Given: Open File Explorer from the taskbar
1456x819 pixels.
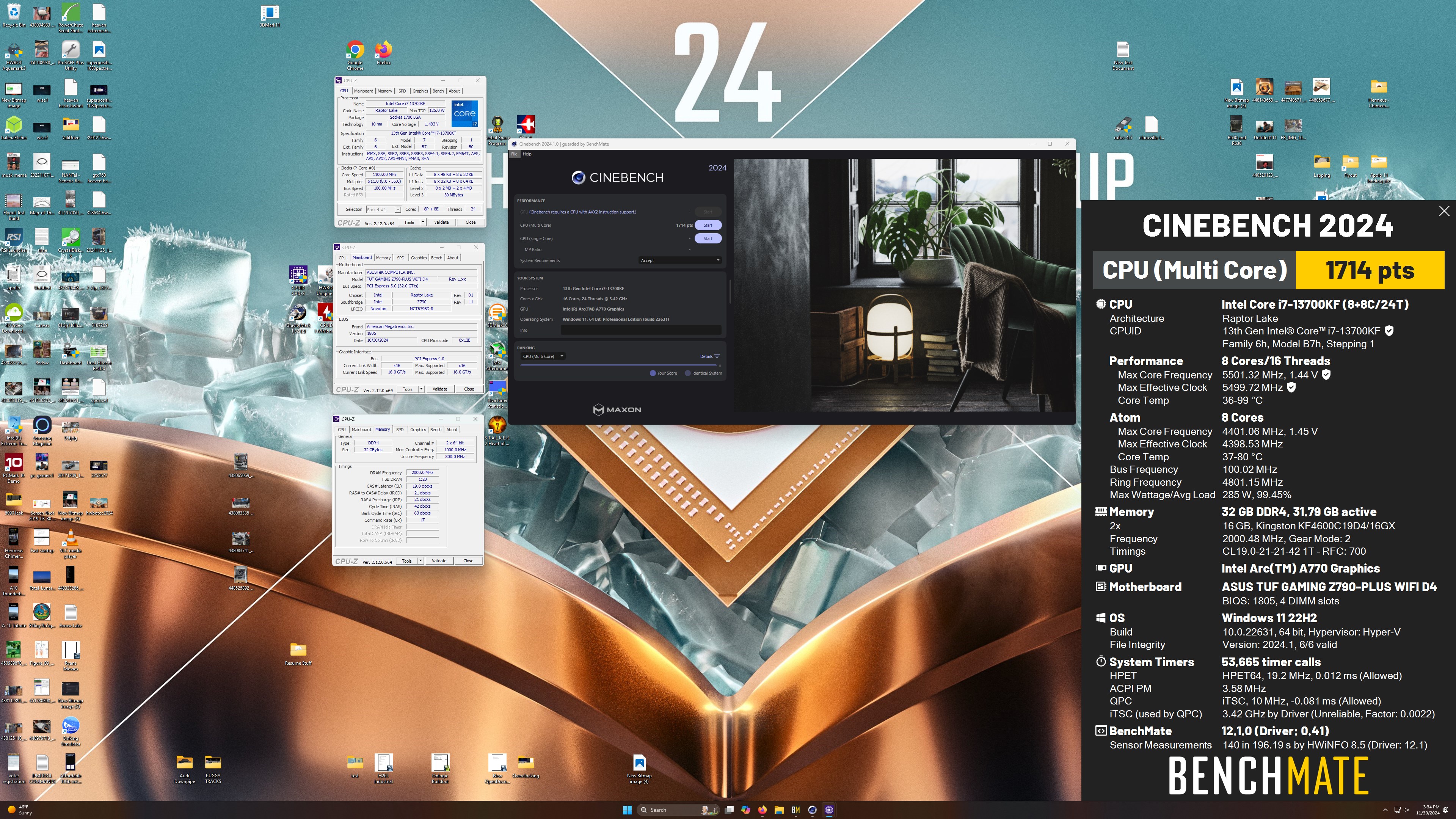Looking at the screenshot, I should pyautogui.click(x=778, y=810).
